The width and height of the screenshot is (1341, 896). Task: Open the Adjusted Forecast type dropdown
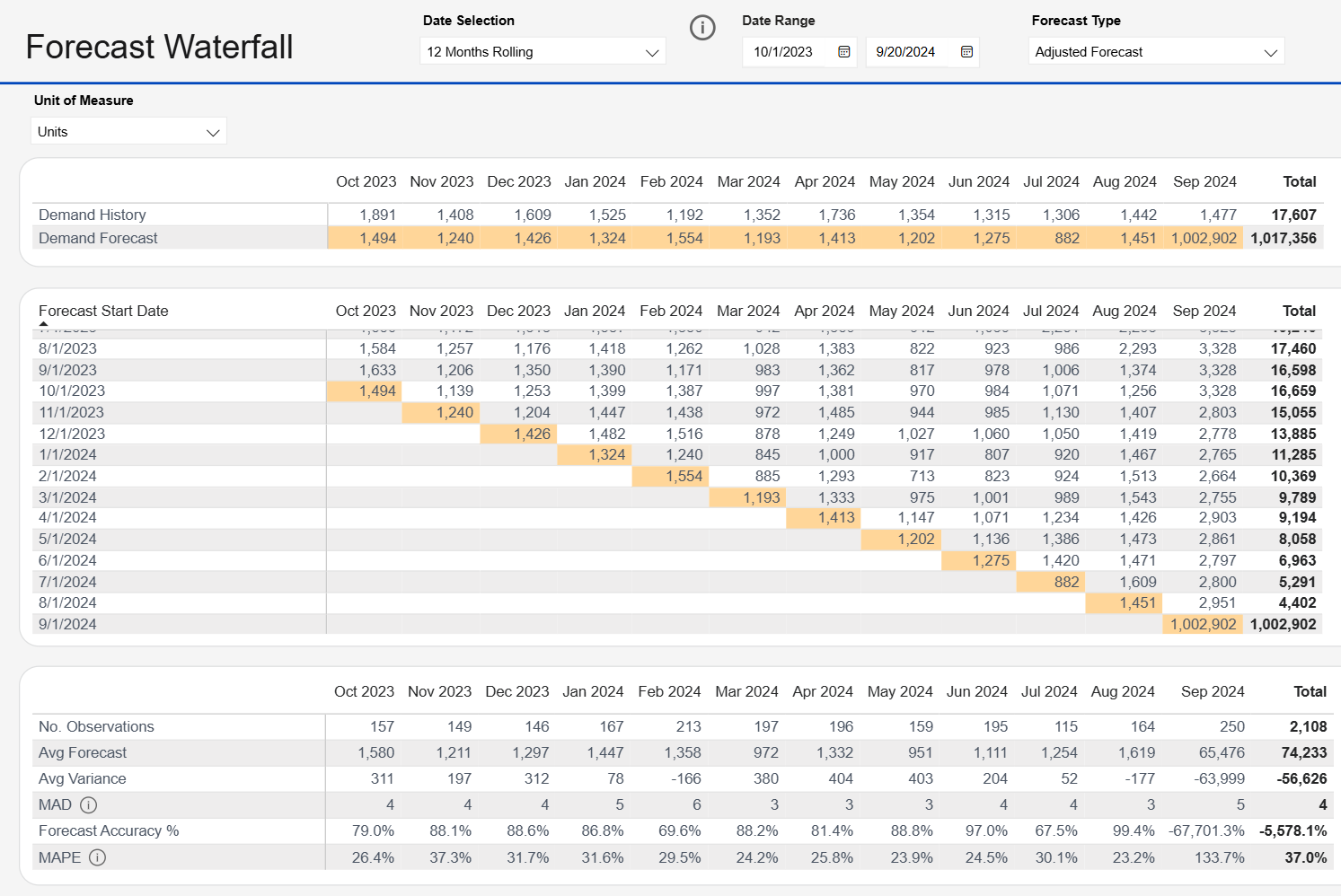[x=1156, y=52]
